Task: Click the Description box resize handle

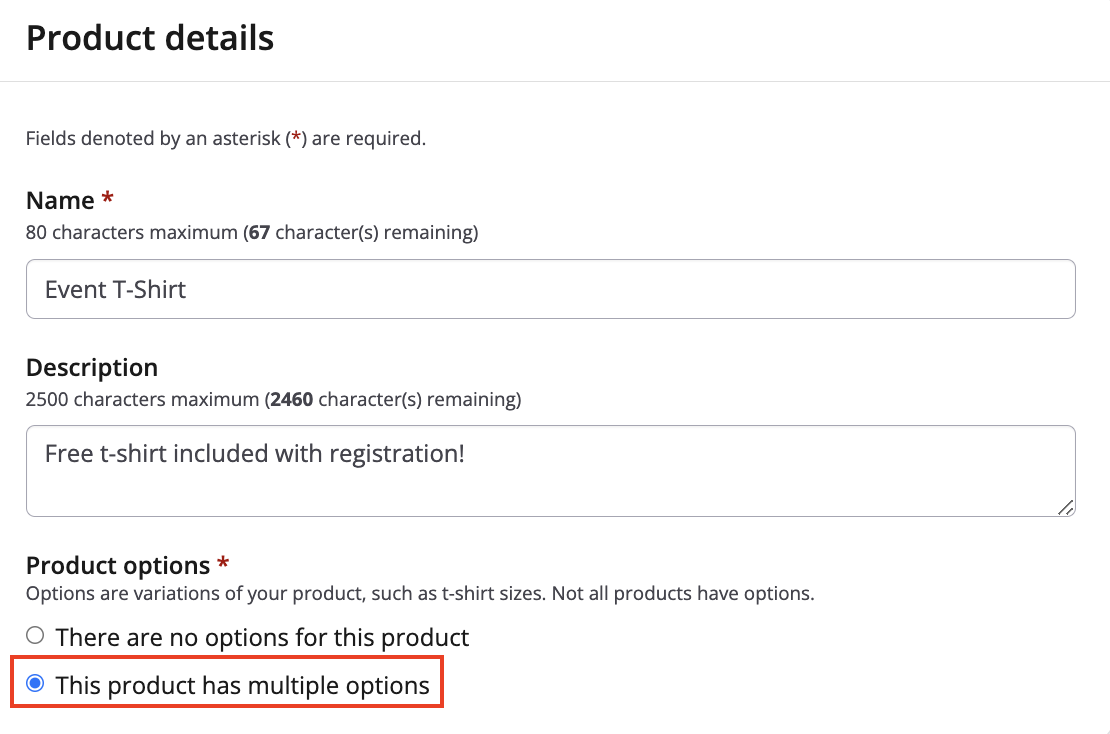Action: click(x=1066, y=508)
